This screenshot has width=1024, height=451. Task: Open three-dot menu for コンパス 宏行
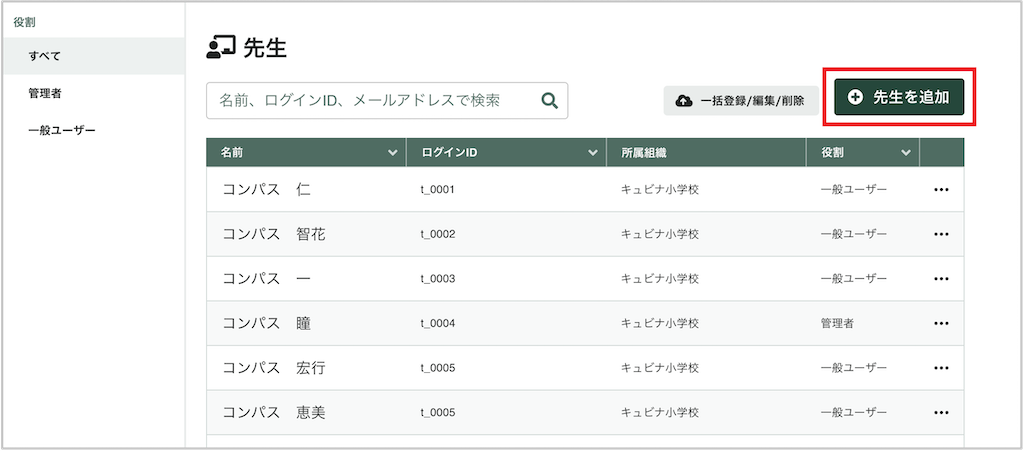[x=940, y=369]
